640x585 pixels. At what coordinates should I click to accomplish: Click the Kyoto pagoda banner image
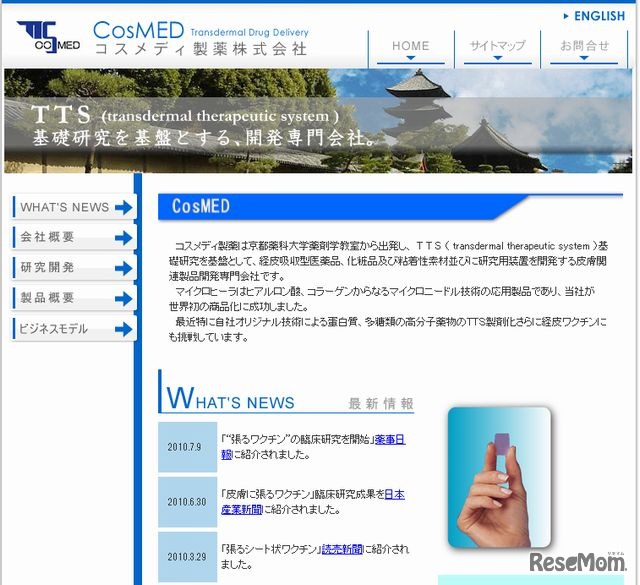pyautogui.click(x=318, y=121)
